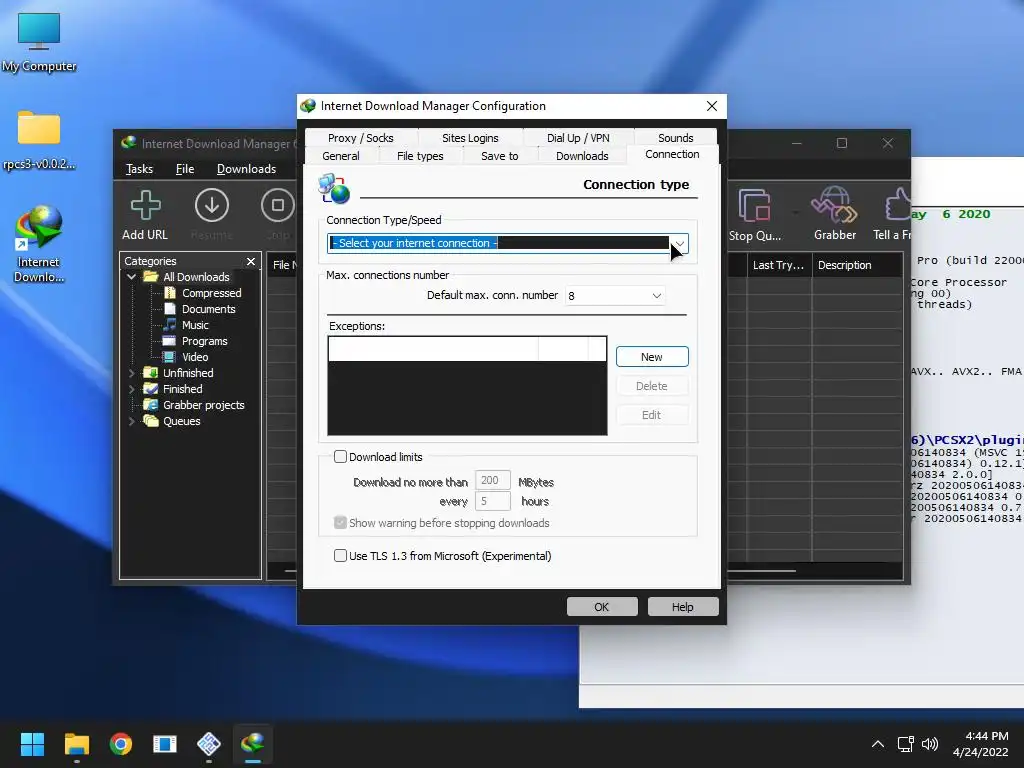
Task: Open the File menu in IDM
Action: [x=185, y=169]
